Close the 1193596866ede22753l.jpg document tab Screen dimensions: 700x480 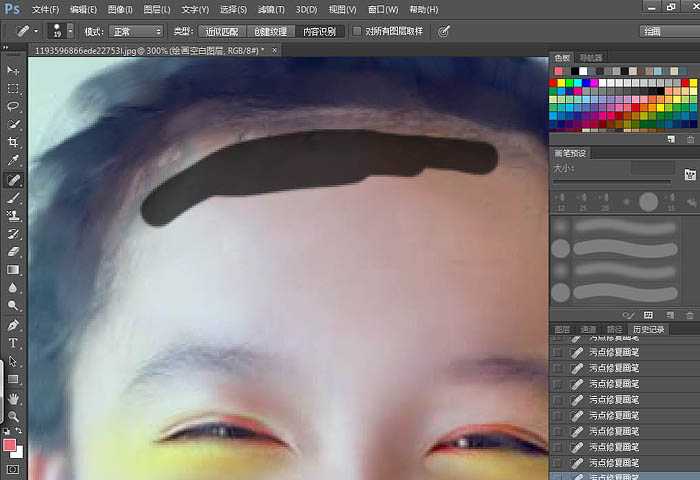(x=275, y=50)
